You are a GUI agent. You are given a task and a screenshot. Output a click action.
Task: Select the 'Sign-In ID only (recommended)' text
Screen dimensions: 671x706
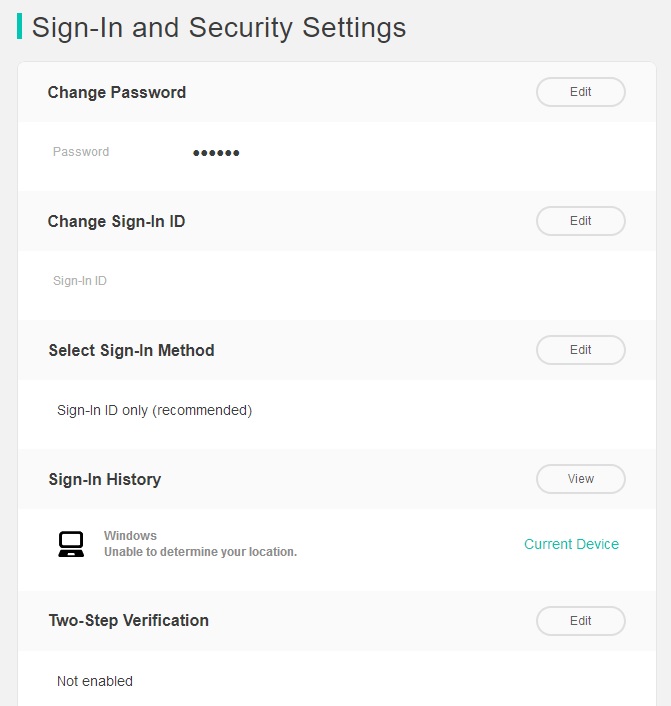click(x=154, y=410)
